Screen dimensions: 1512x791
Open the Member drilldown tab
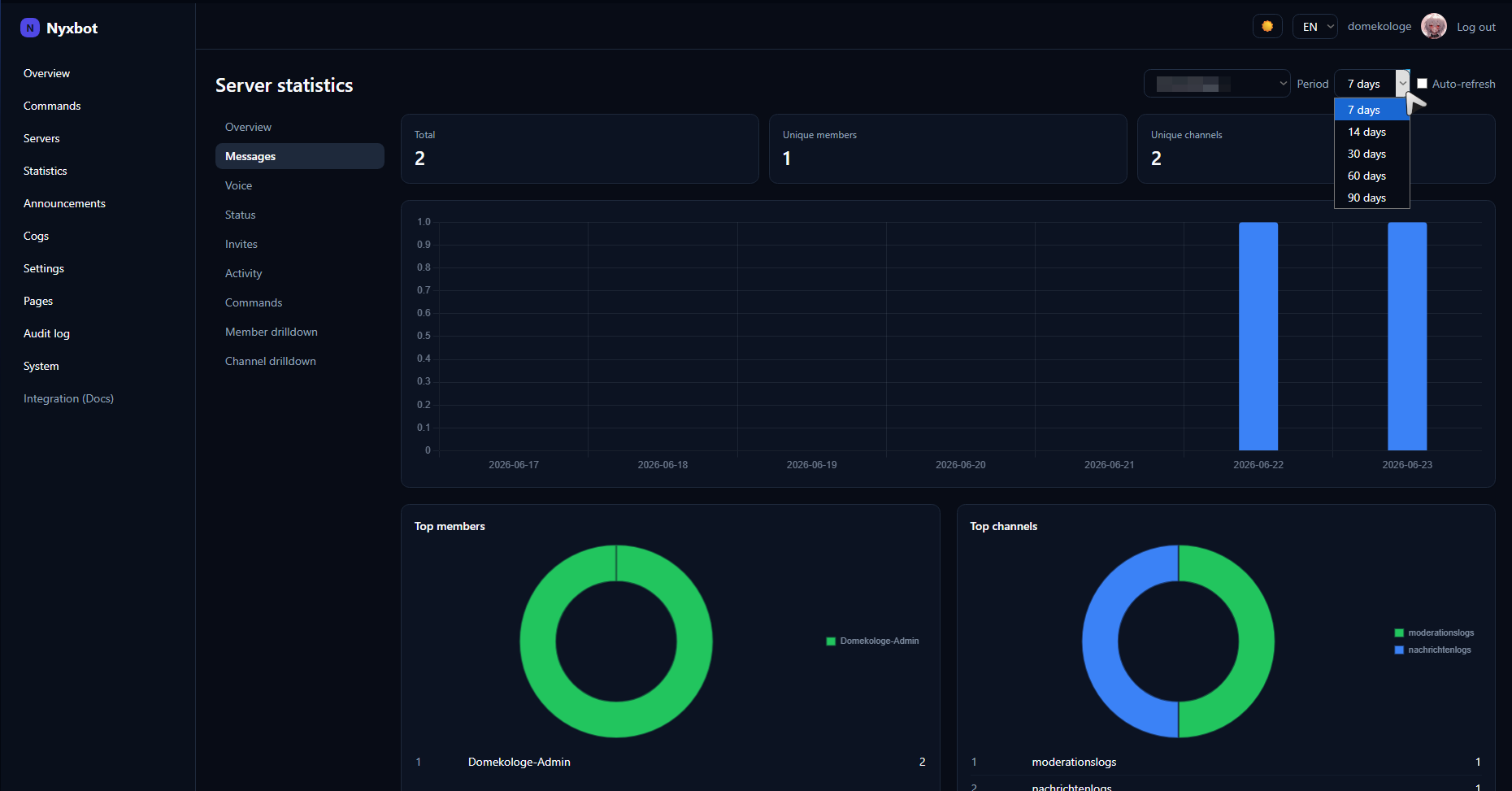(299, 332)
